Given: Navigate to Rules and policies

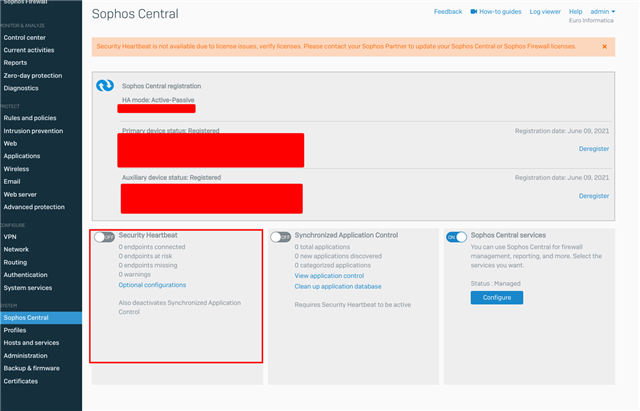Looking at the screenshot, I should pos(30,118).
